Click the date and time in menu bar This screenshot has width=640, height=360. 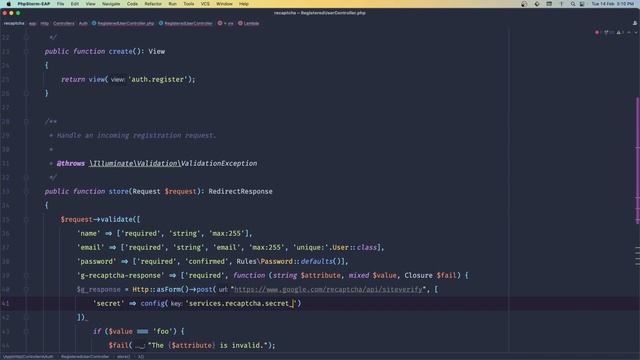point(613,4)
